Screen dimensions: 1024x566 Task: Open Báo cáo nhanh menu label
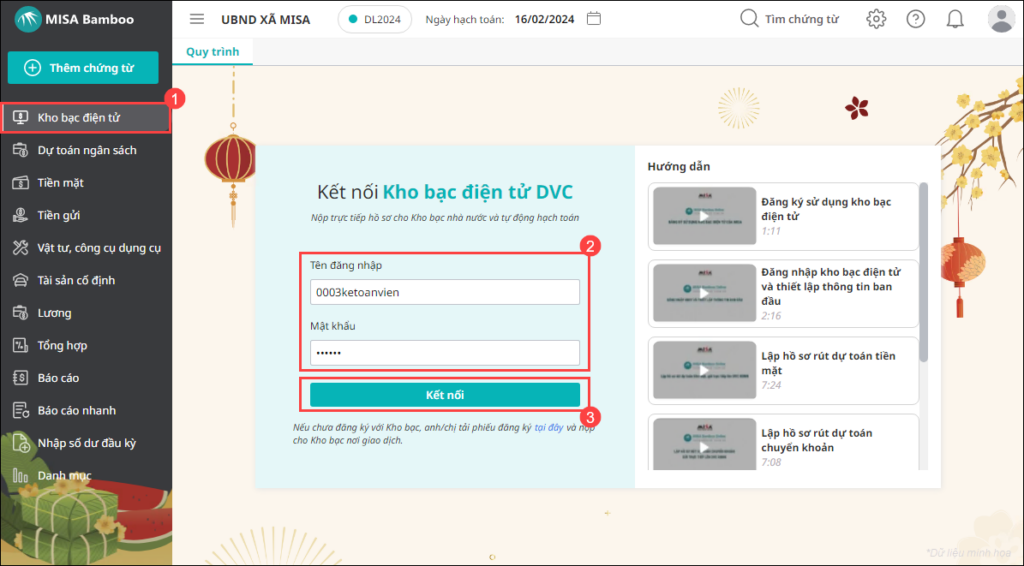[x=76, y=410]
